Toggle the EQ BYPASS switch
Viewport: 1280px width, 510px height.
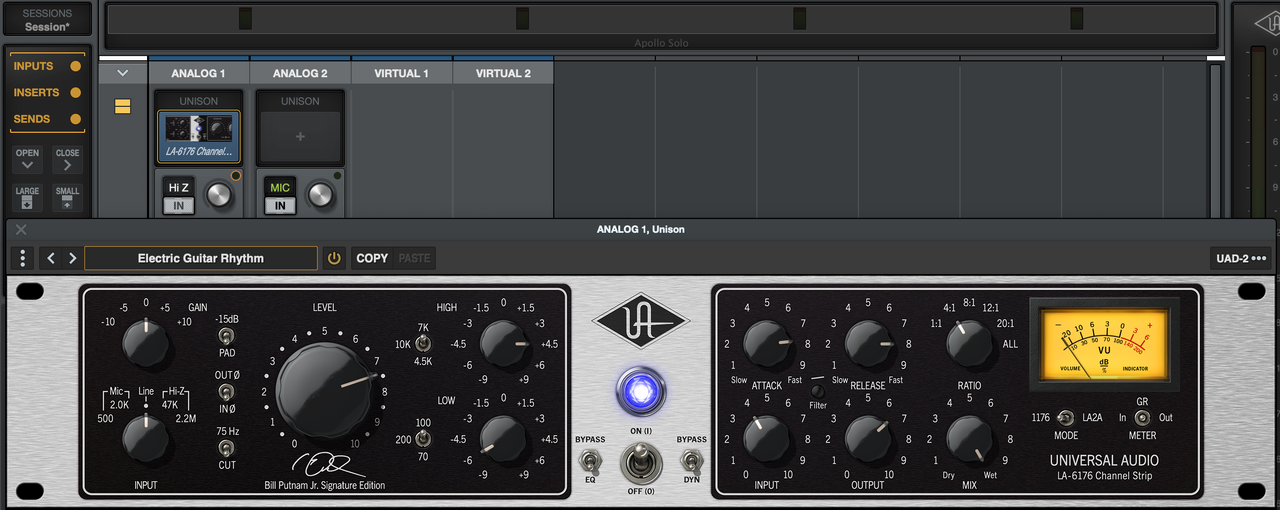coord(590,461)
